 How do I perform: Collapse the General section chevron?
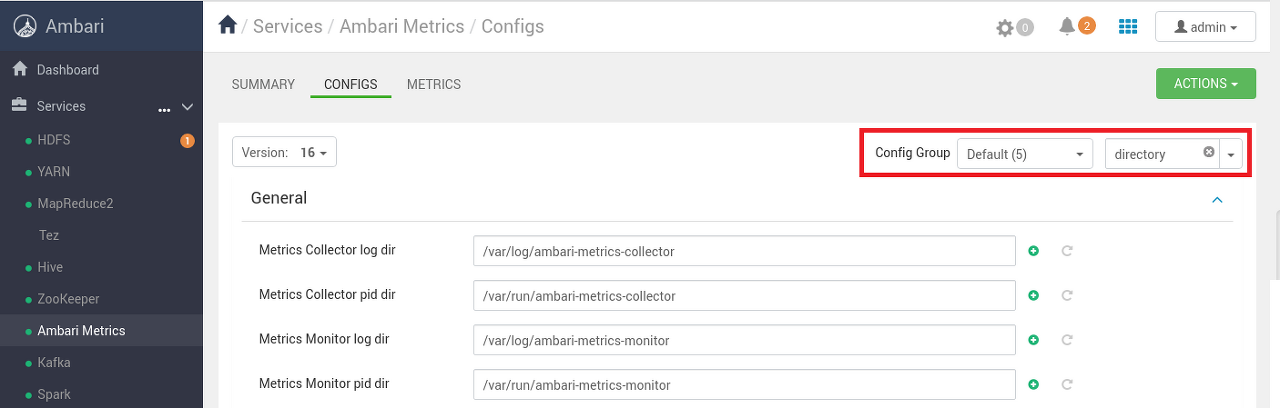click(1217, 200)
